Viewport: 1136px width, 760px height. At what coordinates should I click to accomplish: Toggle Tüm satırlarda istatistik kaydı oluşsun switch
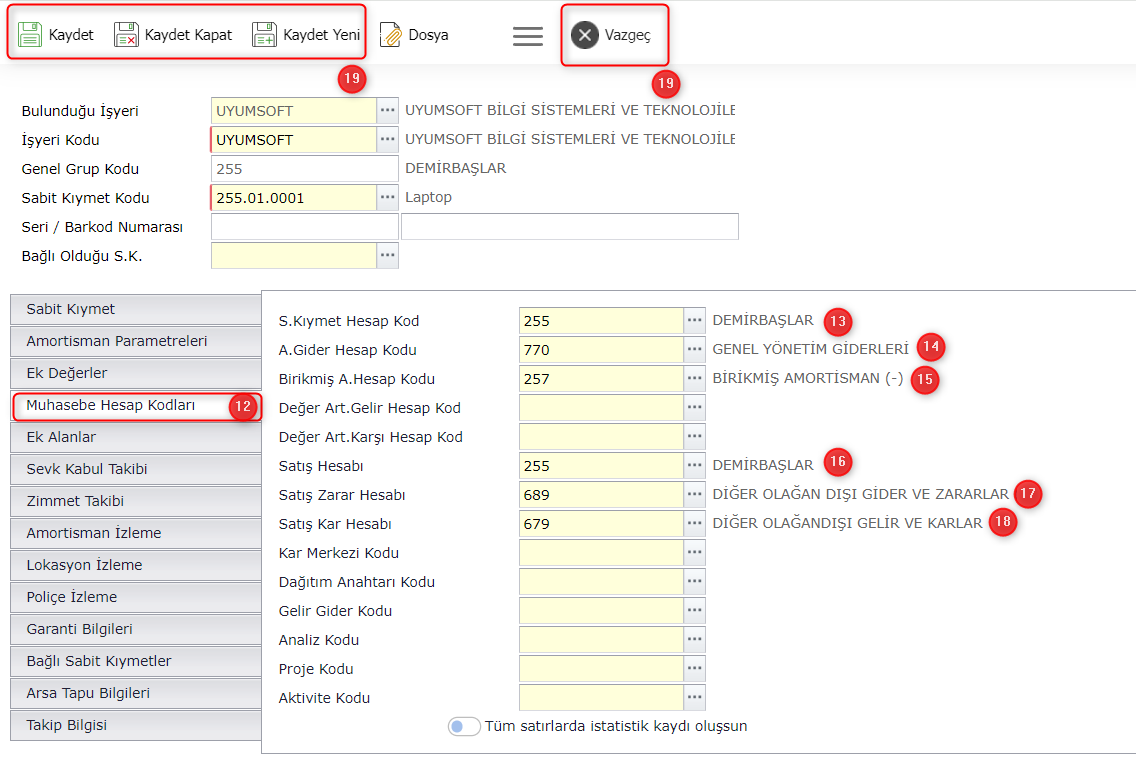coord(464,727)
